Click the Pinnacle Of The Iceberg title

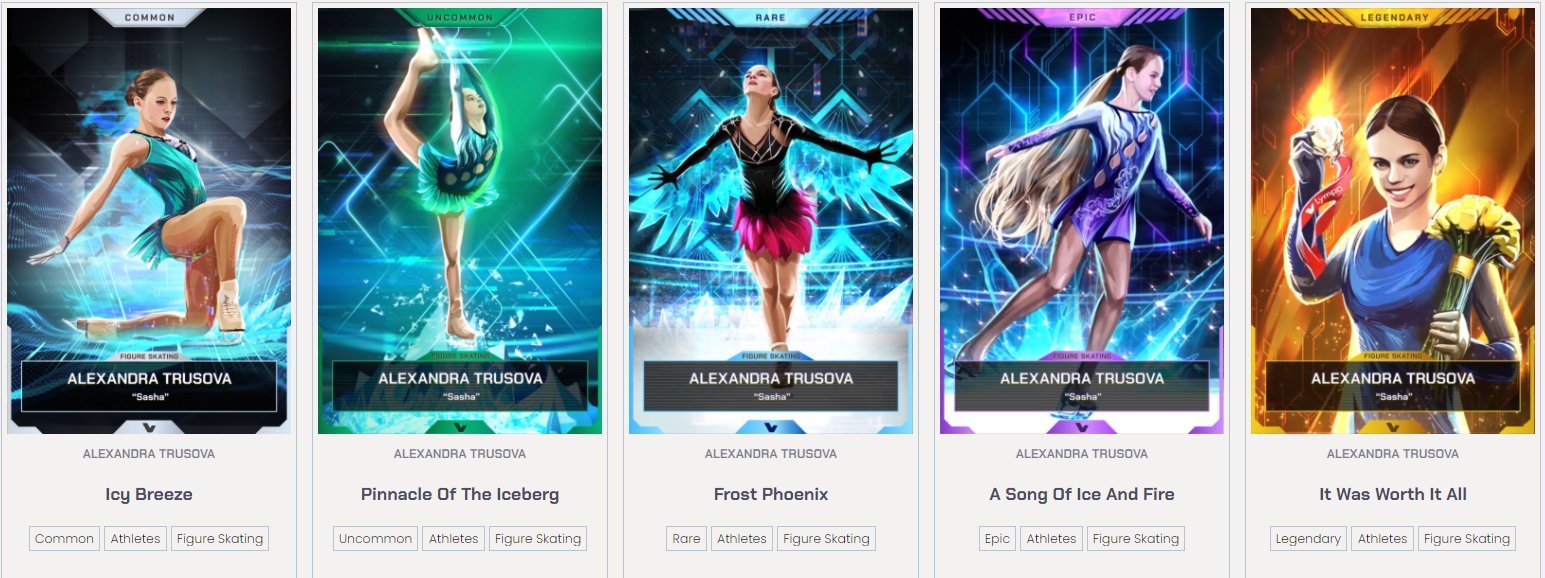click(460, 494)
